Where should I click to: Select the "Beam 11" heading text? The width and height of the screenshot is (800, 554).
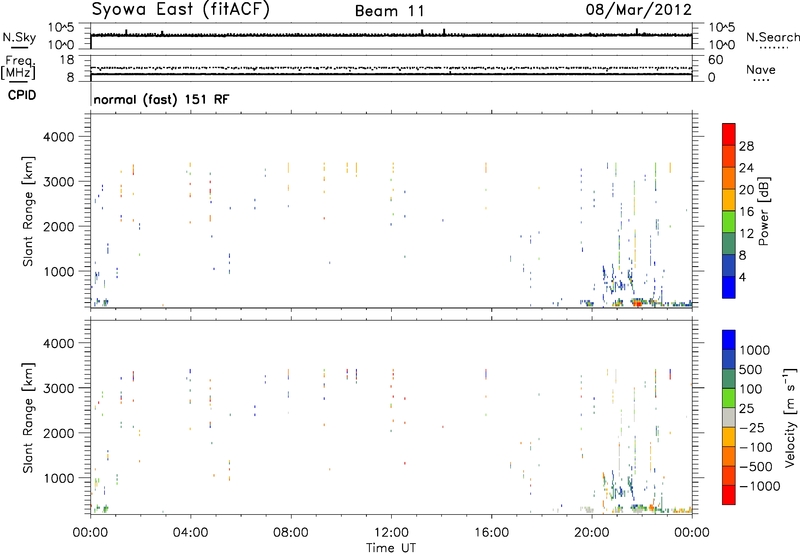[390, 11]
